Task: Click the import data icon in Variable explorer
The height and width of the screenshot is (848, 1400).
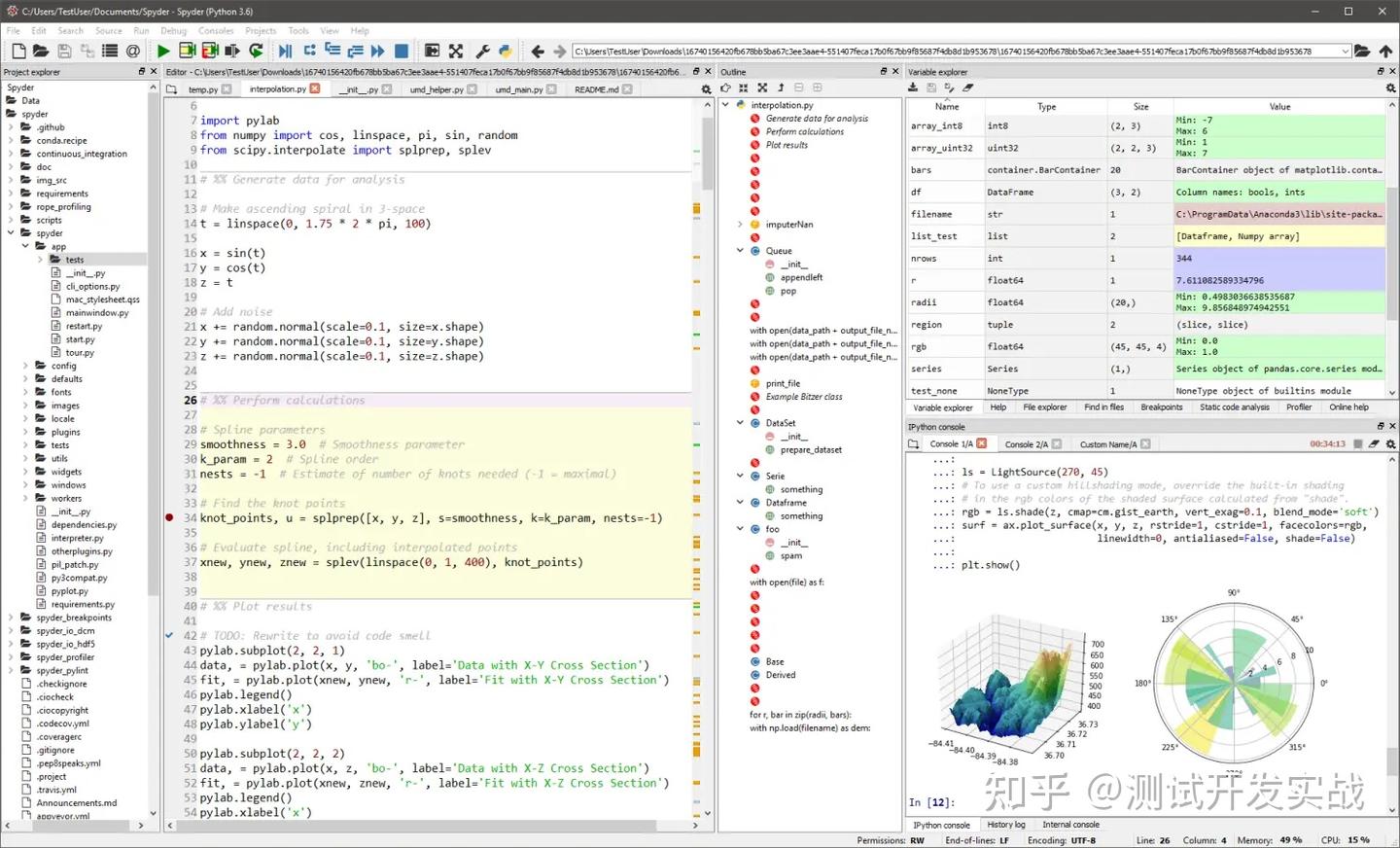Action: 913,88
